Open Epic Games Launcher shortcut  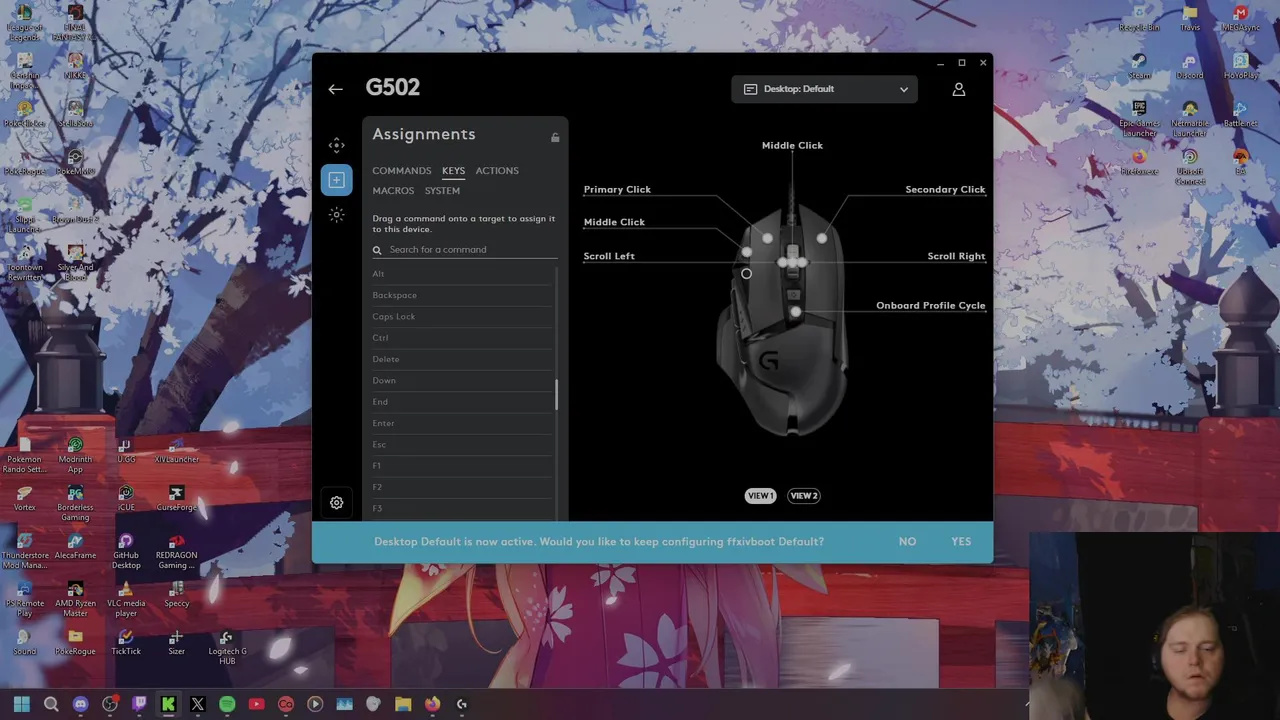coord(1139,119)
